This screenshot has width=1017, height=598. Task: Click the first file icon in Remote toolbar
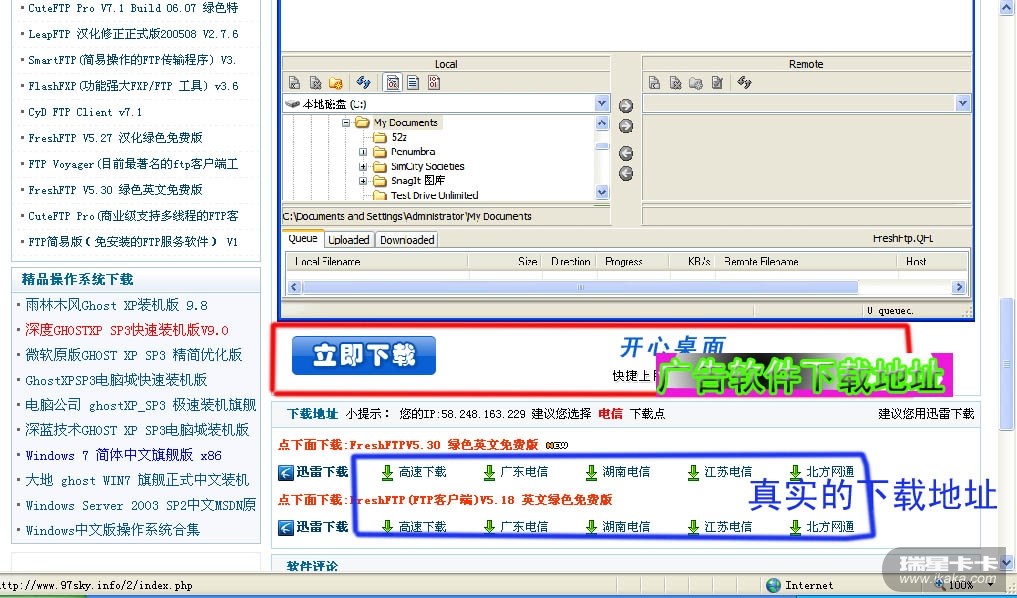coord(654,83)
